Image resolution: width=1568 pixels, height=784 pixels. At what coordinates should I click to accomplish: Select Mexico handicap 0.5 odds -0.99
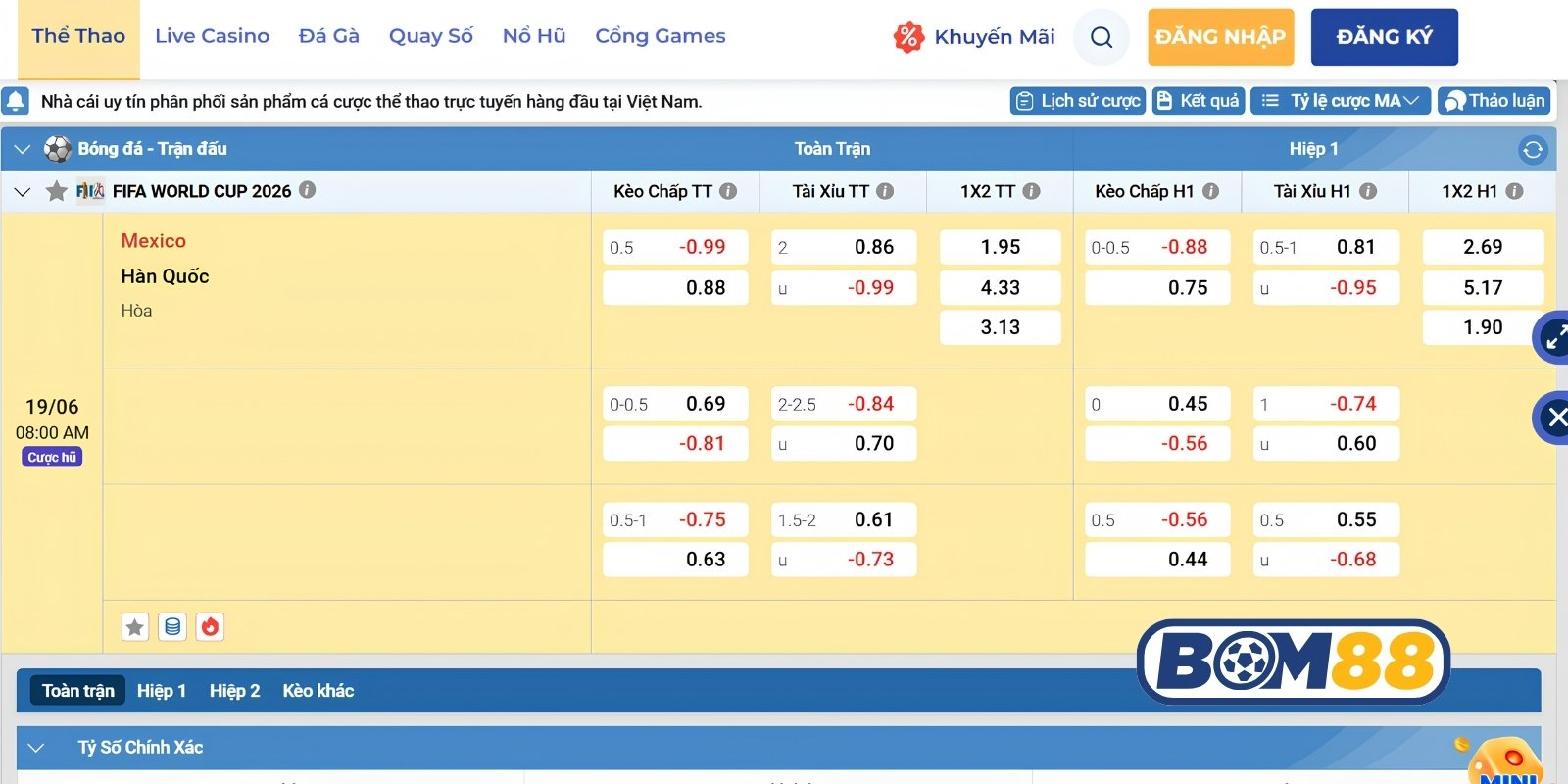click(x=675, y=248)
